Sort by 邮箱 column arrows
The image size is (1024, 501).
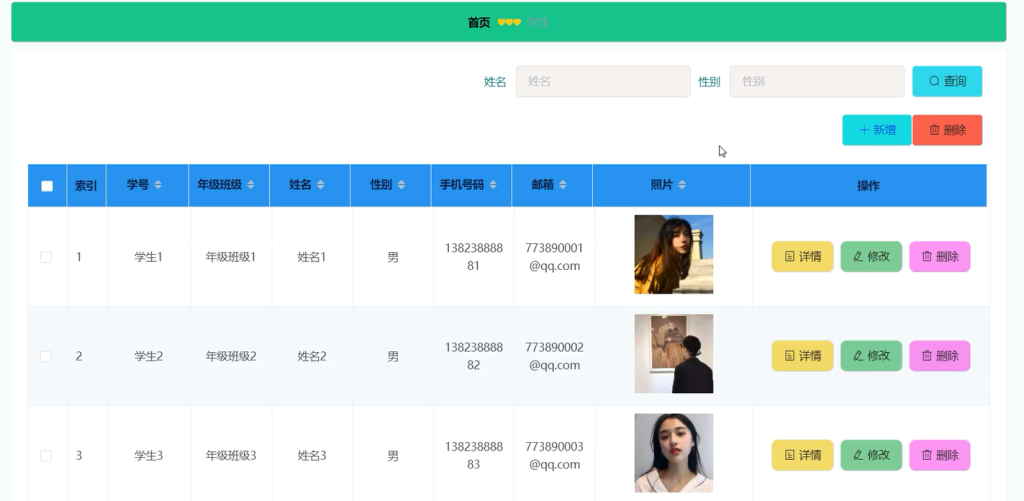point(563,185)
